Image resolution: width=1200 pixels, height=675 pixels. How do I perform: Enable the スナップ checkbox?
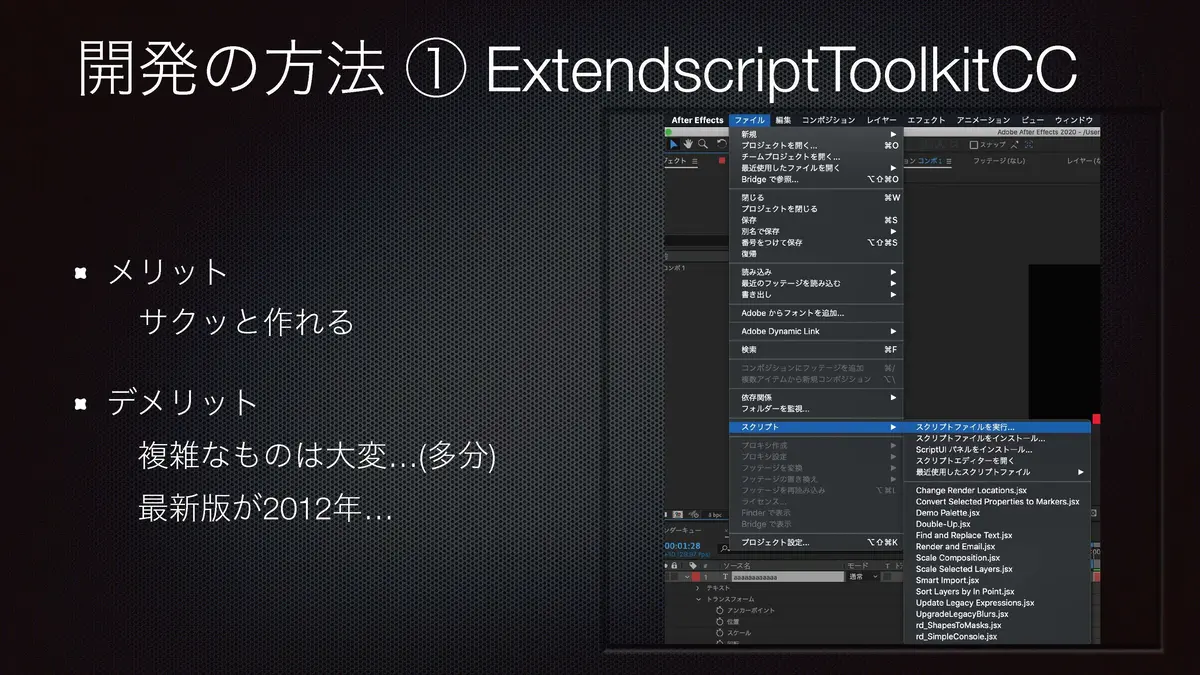974,145
